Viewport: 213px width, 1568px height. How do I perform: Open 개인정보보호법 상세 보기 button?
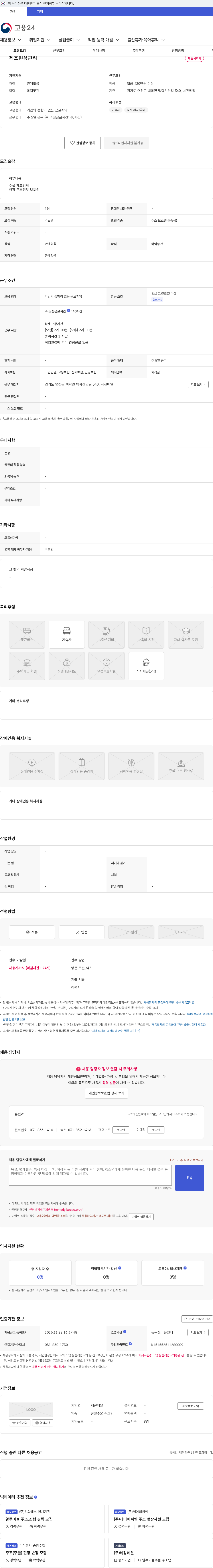click(x=106, y=1093)
